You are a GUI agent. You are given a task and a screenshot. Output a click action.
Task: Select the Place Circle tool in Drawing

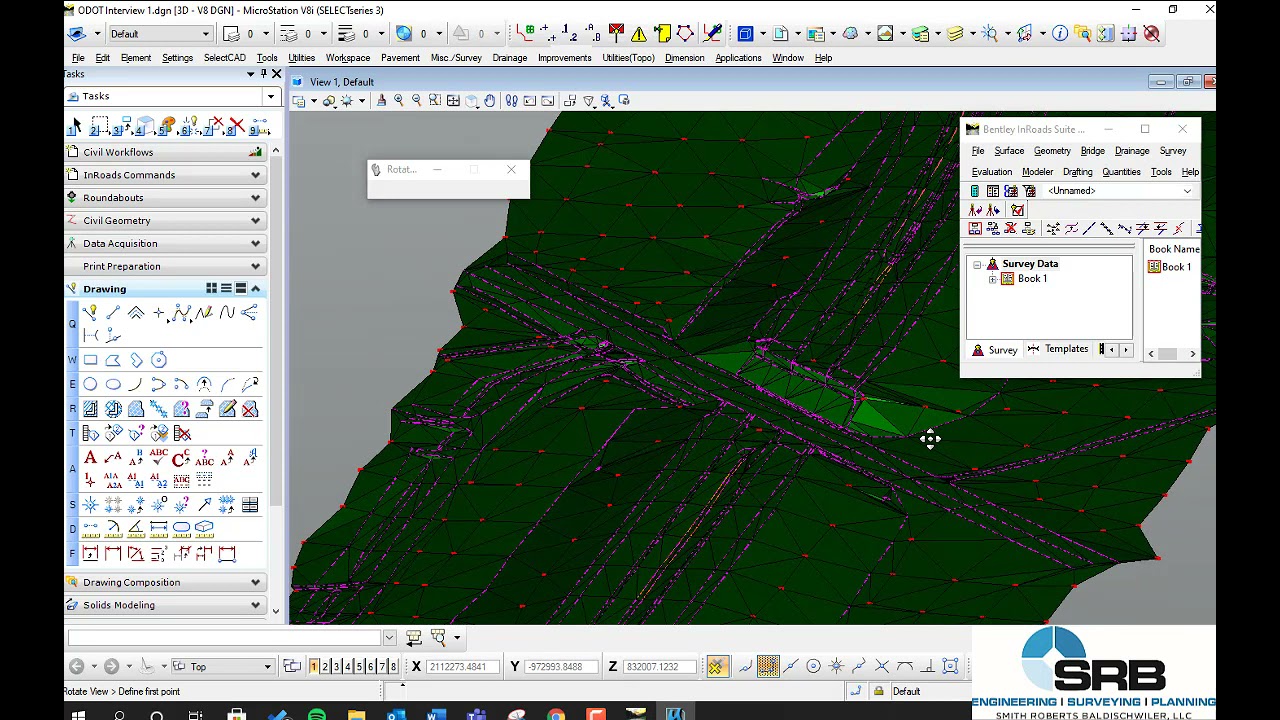pos(90,384)
